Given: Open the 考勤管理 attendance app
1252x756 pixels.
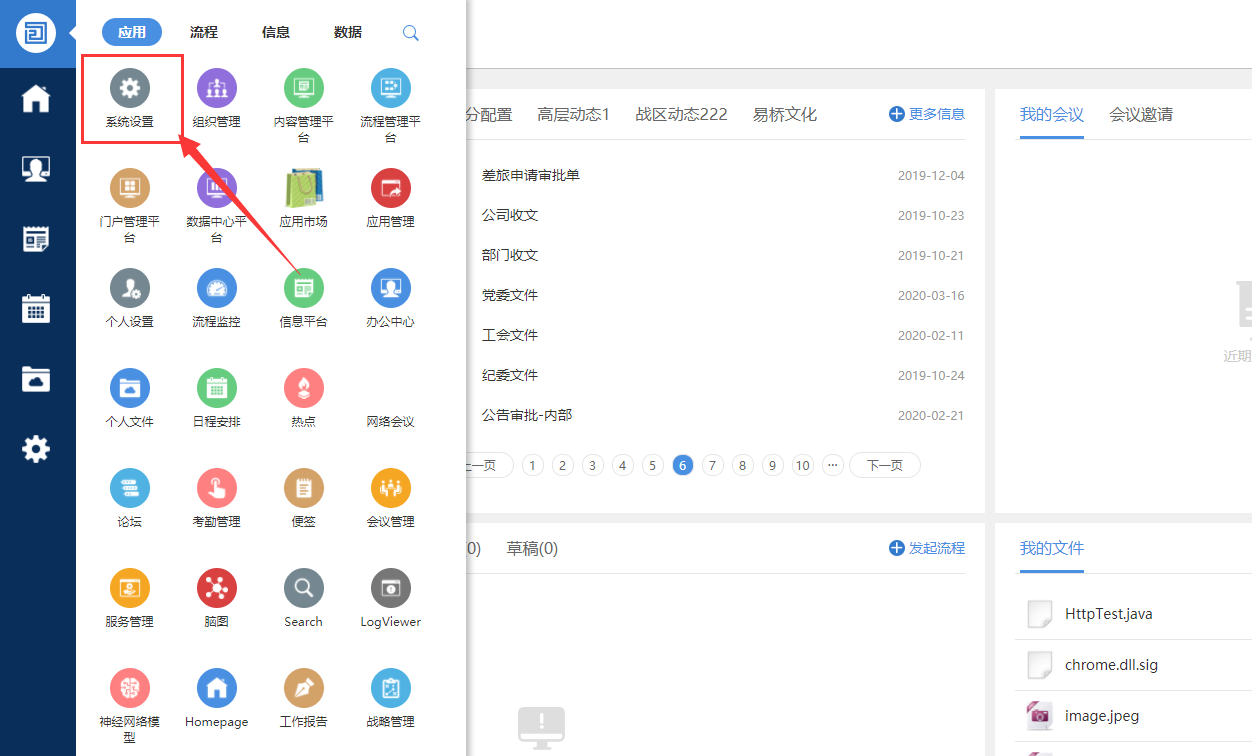Looking at the screenshot, I should click(216, 489).
